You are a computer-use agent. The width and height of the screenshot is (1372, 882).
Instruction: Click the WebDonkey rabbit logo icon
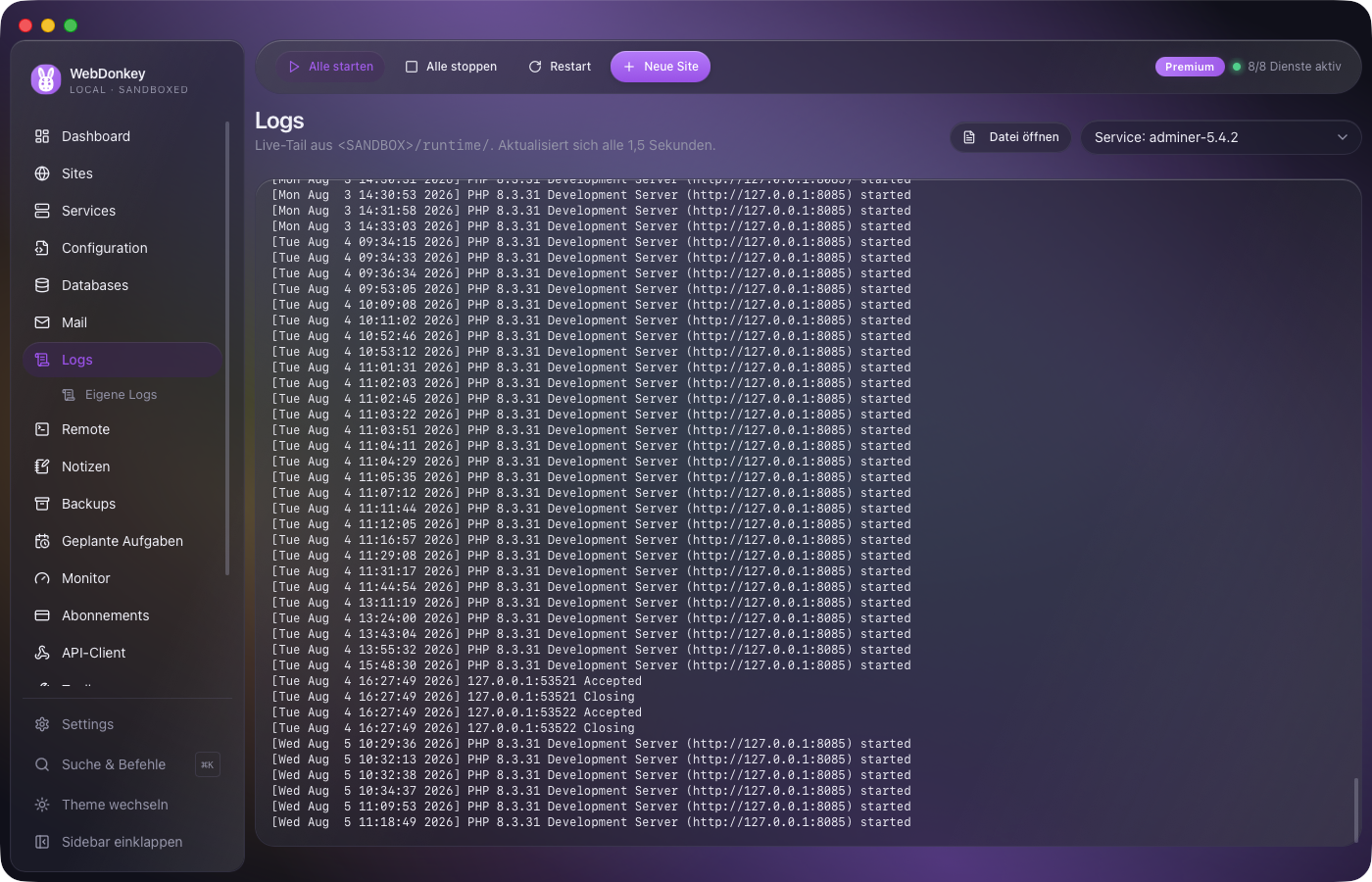click(x=45, y=79)
